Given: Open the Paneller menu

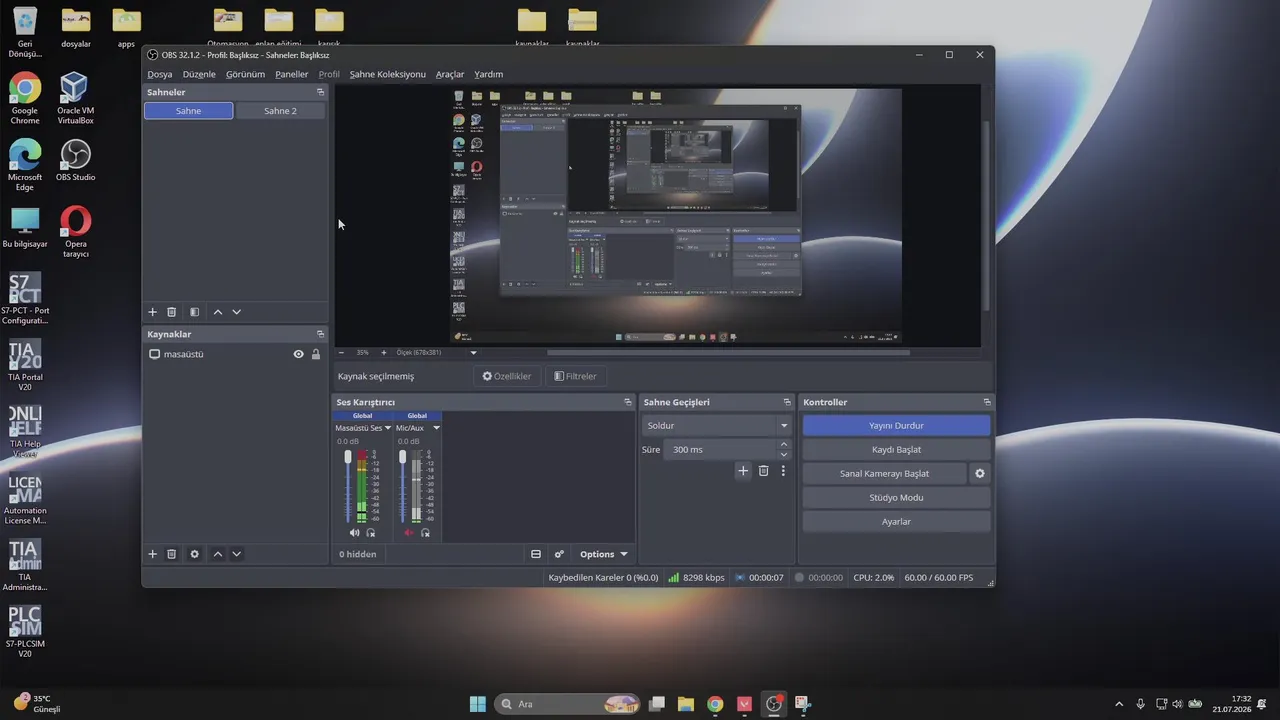Looking at the screenshot, I should [292, 74].
